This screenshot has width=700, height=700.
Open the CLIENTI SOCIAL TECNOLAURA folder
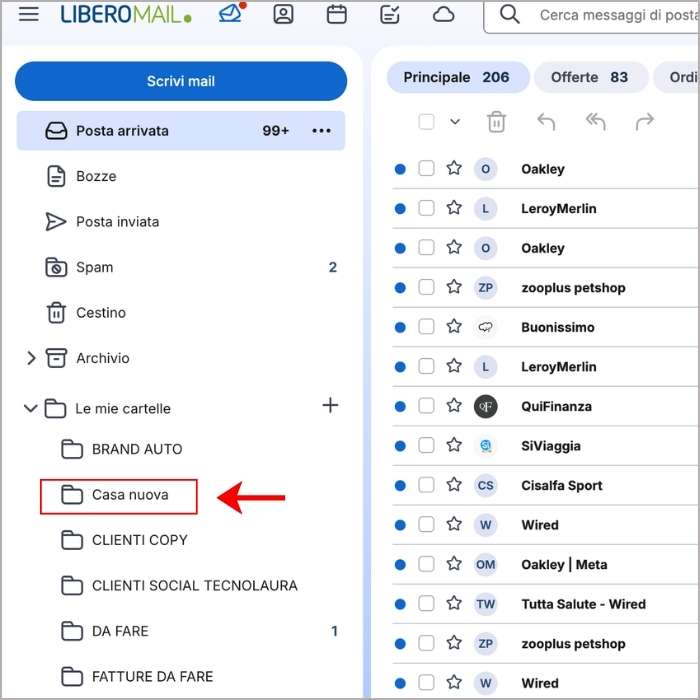(x=181, y=586)
